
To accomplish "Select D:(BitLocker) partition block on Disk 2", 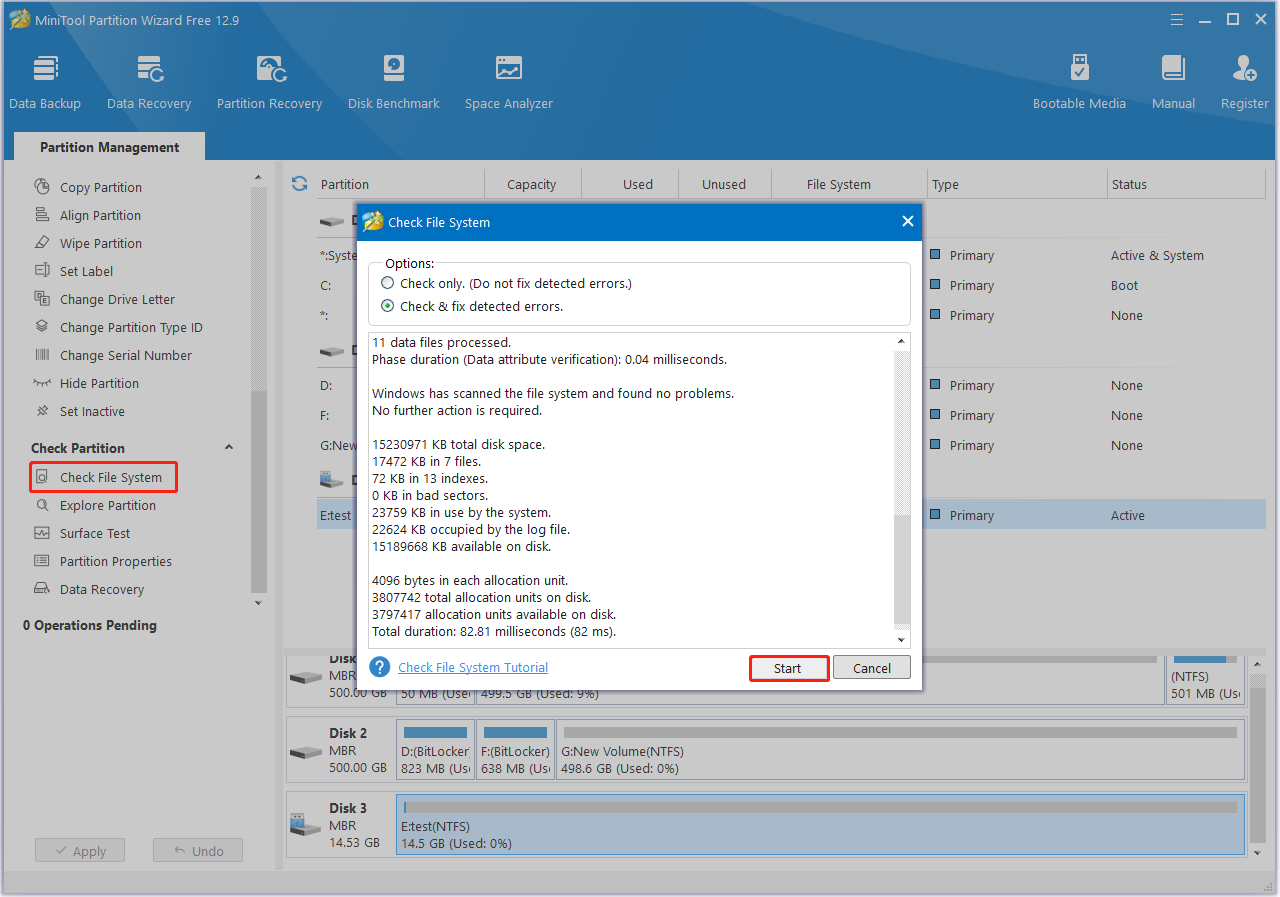I will (435, 750).
